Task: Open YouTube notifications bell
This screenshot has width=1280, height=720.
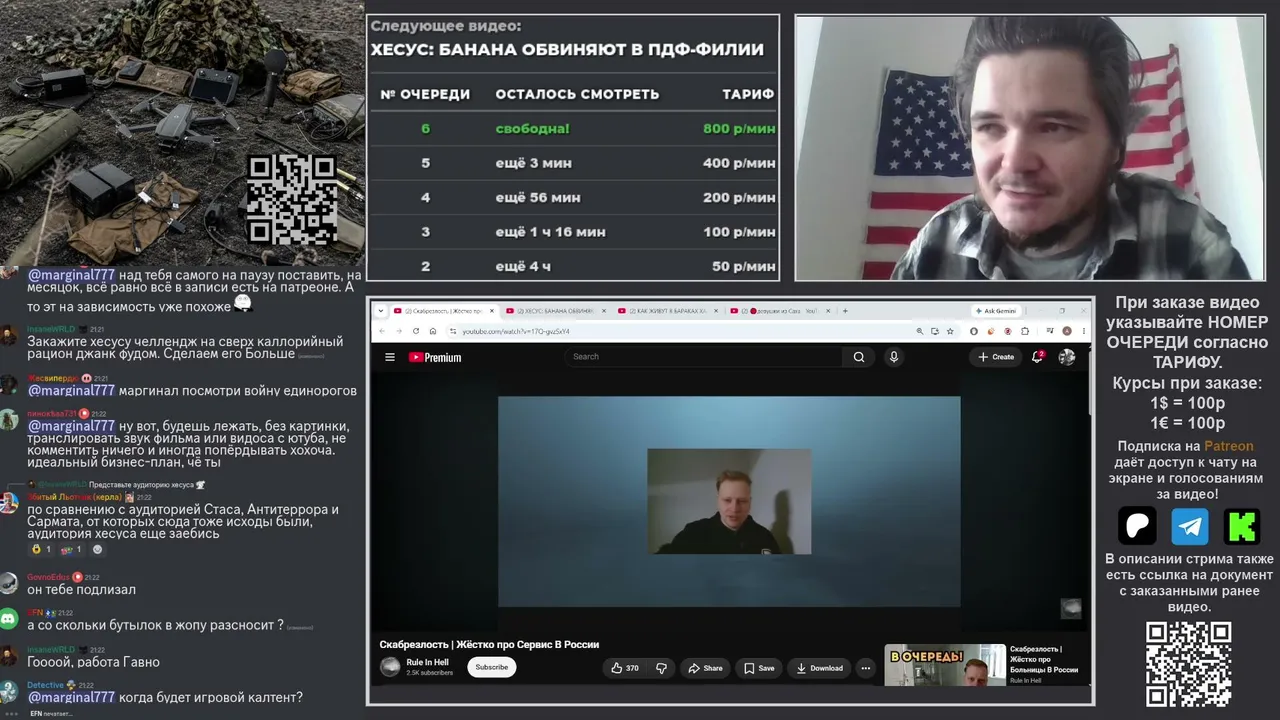Action: (x=1038, y=357)
